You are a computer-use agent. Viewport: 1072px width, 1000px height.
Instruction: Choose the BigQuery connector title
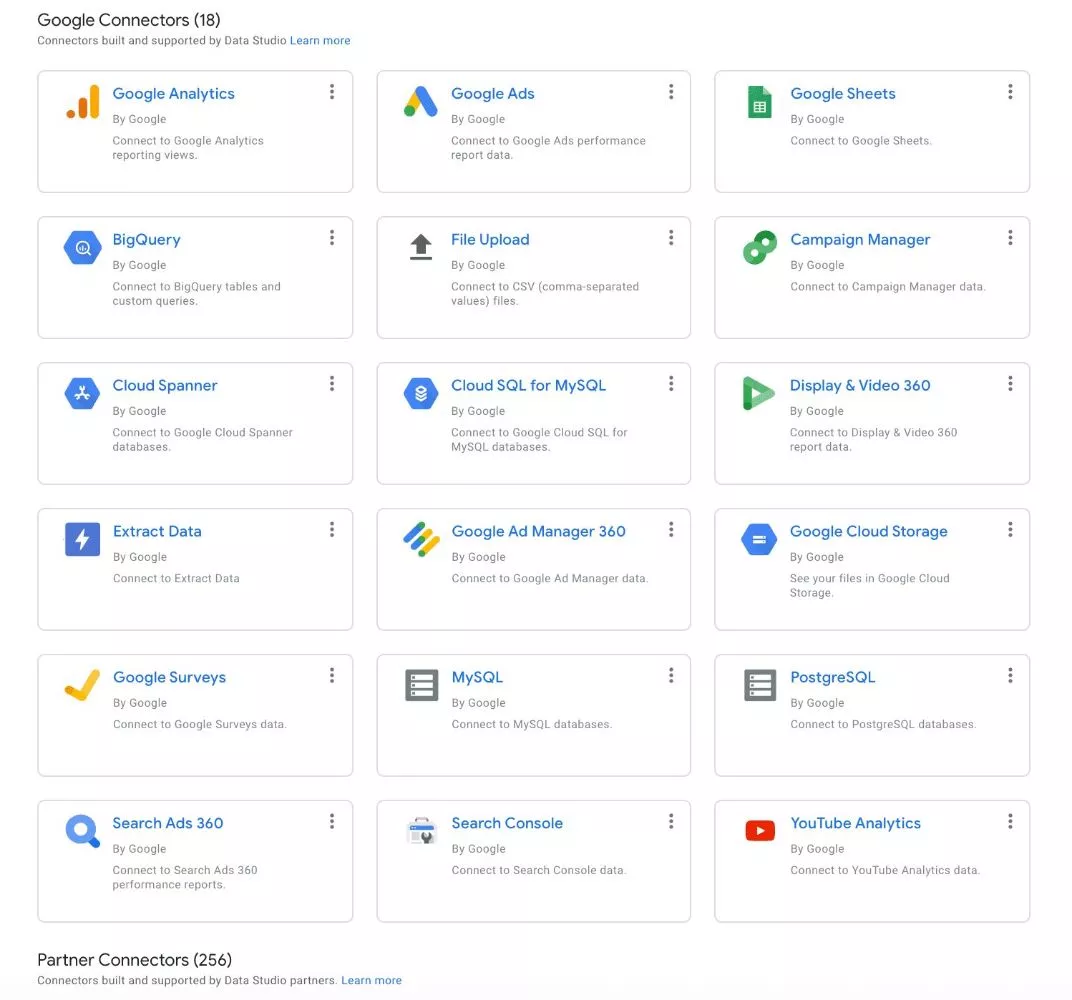[146, 240]
